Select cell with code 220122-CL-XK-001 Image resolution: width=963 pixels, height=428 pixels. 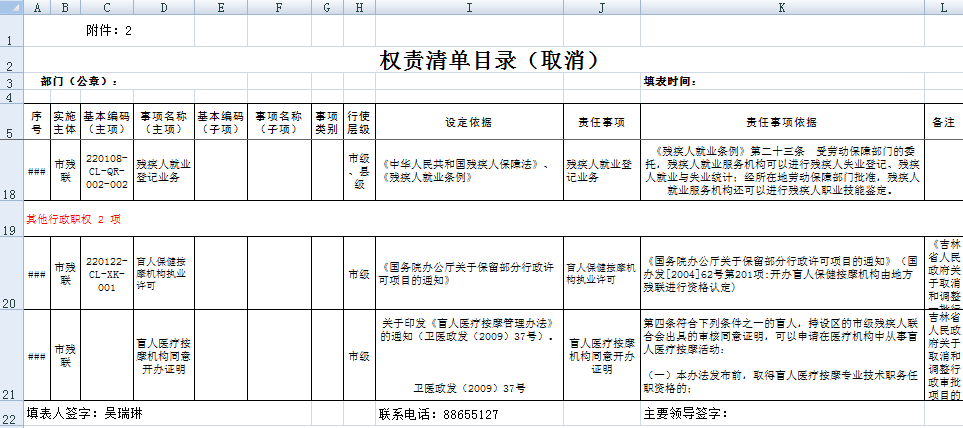[107, 274]
